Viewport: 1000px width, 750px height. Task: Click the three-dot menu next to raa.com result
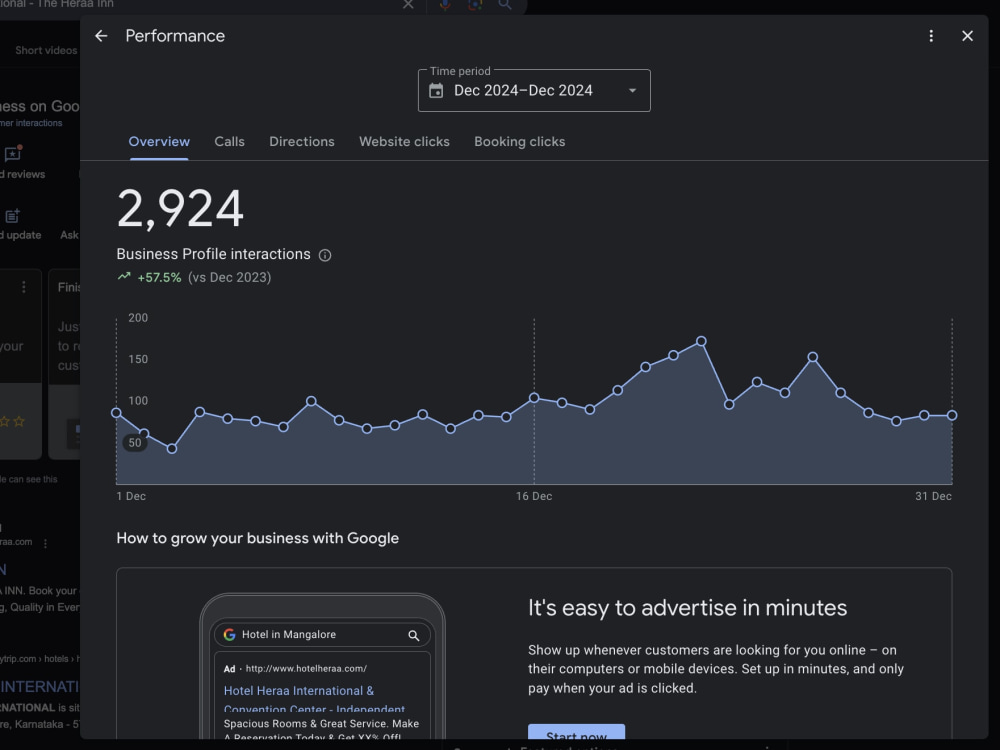point(45,543)
